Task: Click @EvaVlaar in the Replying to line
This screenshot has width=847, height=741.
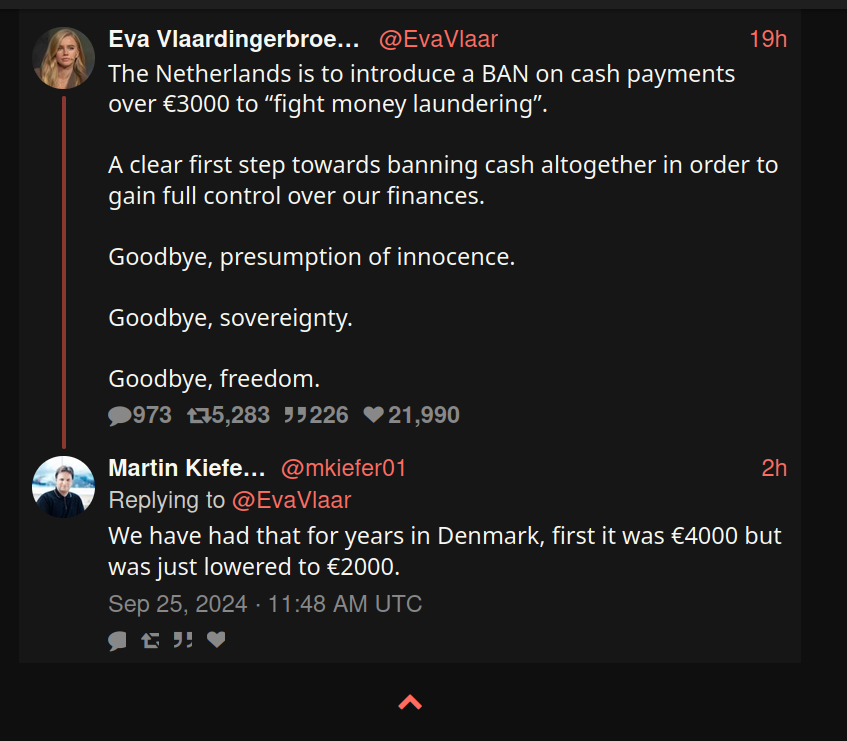Action: coord(291,500)
